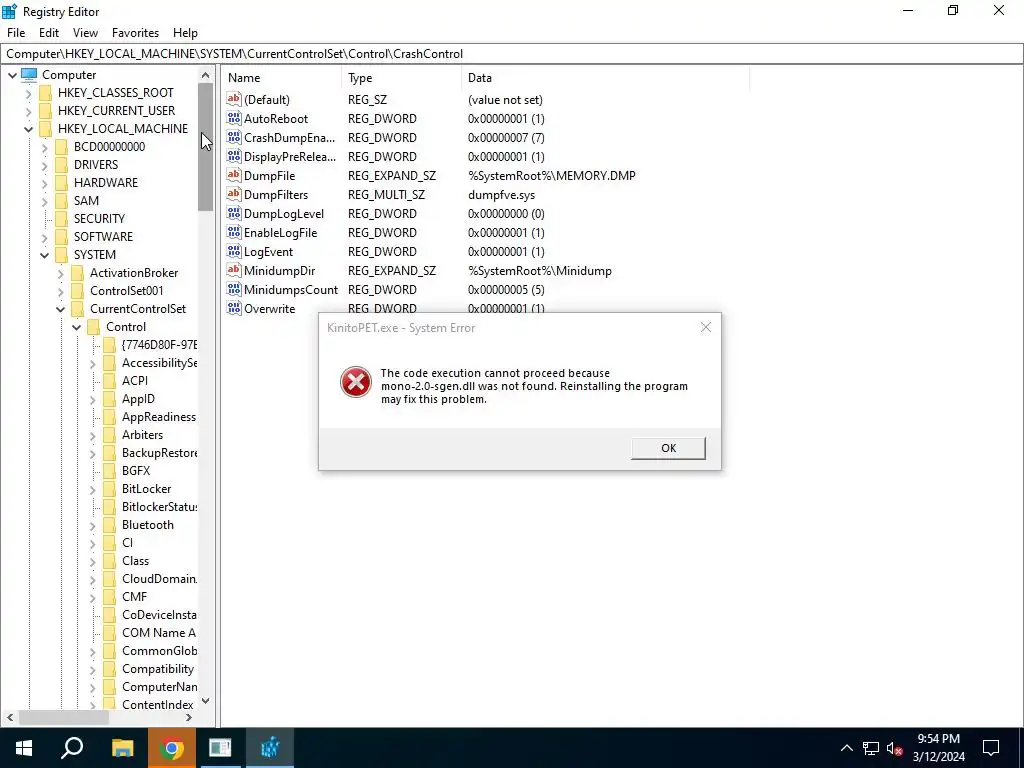Collapse the Control key
The image size is (1024, 768).
(76, 327)
